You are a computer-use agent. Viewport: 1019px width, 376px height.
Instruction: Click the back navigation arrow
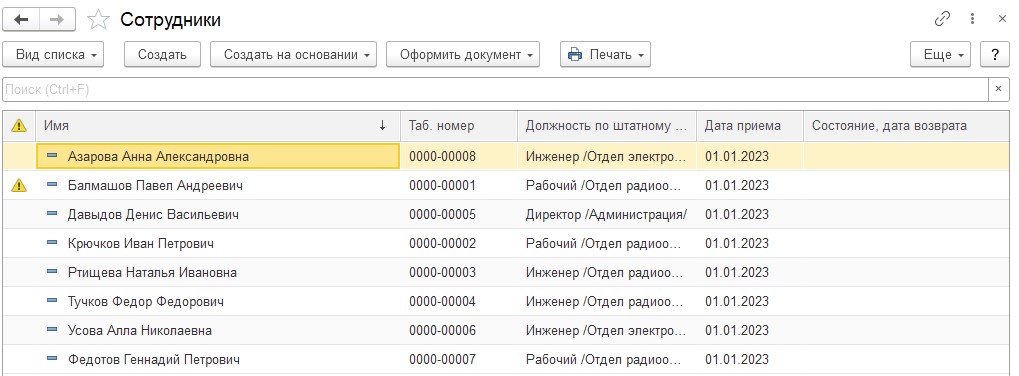point(21,19)
